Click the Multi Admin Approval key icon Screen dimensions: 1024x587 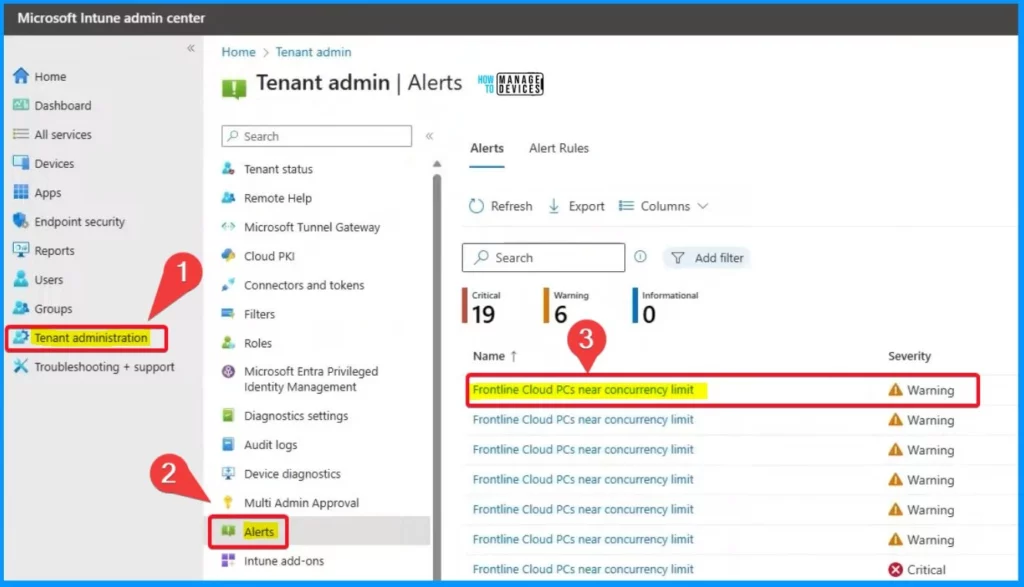(x=228, y=502)
